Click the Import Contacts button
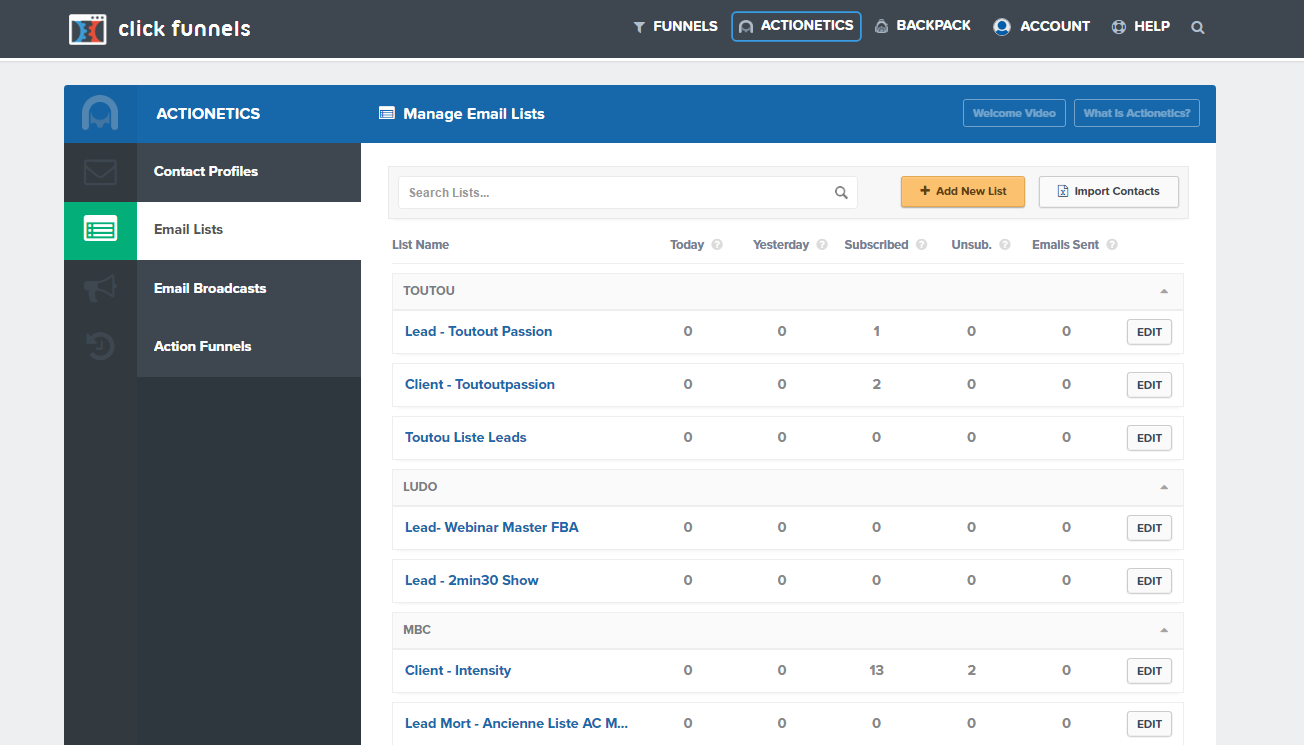The width and height of the screenshot is (1304, 745). click(x=1109, y=191)
